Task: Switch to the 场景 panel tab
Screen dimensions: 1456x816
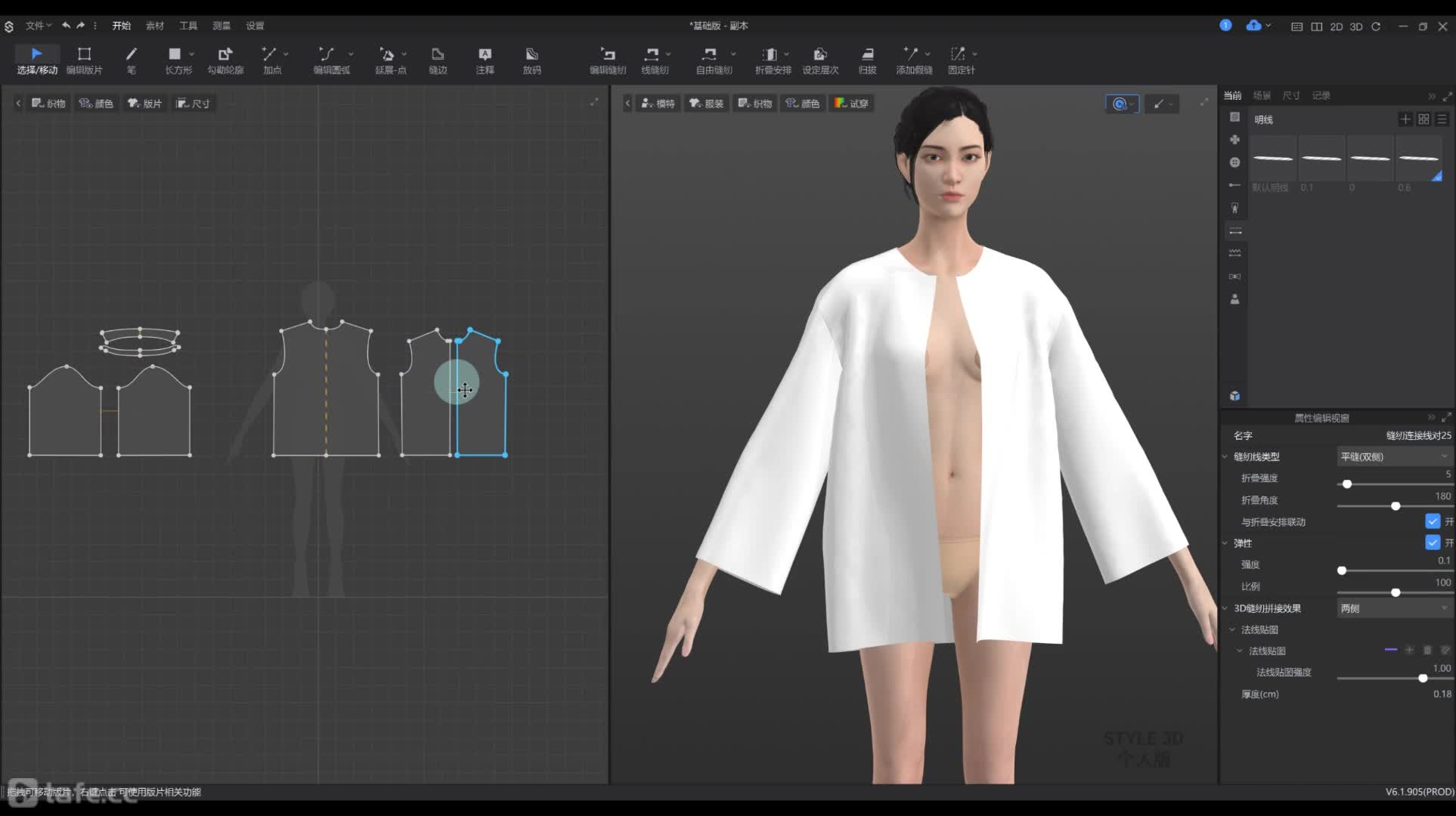Action: 1262,96
